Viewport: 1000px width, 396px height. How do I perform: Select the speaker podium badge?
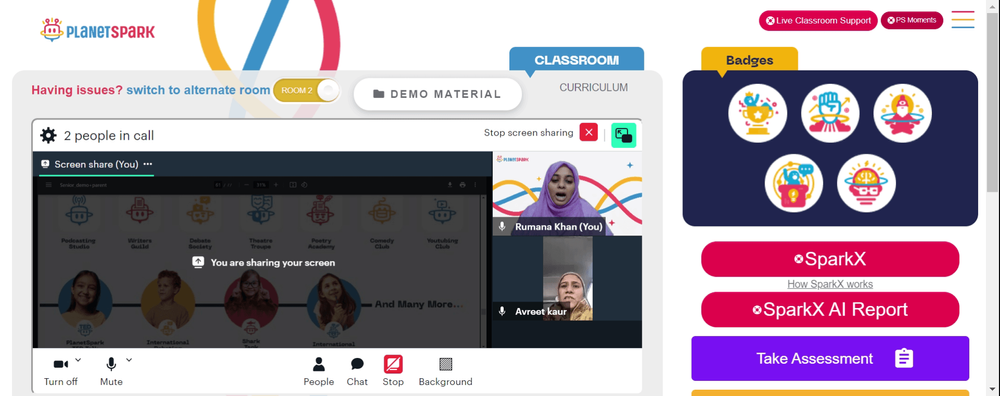coord(794,183)
